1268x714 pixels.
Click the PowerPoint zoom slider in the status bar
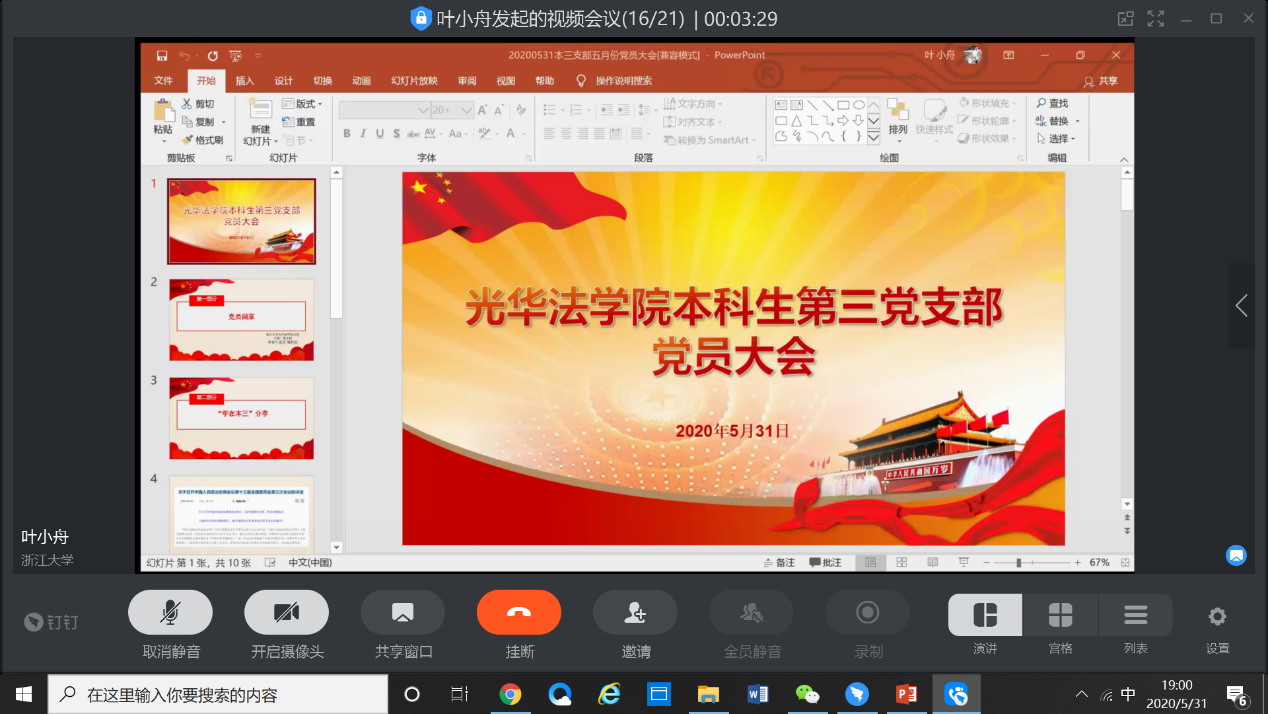[x=1020, y=563]
